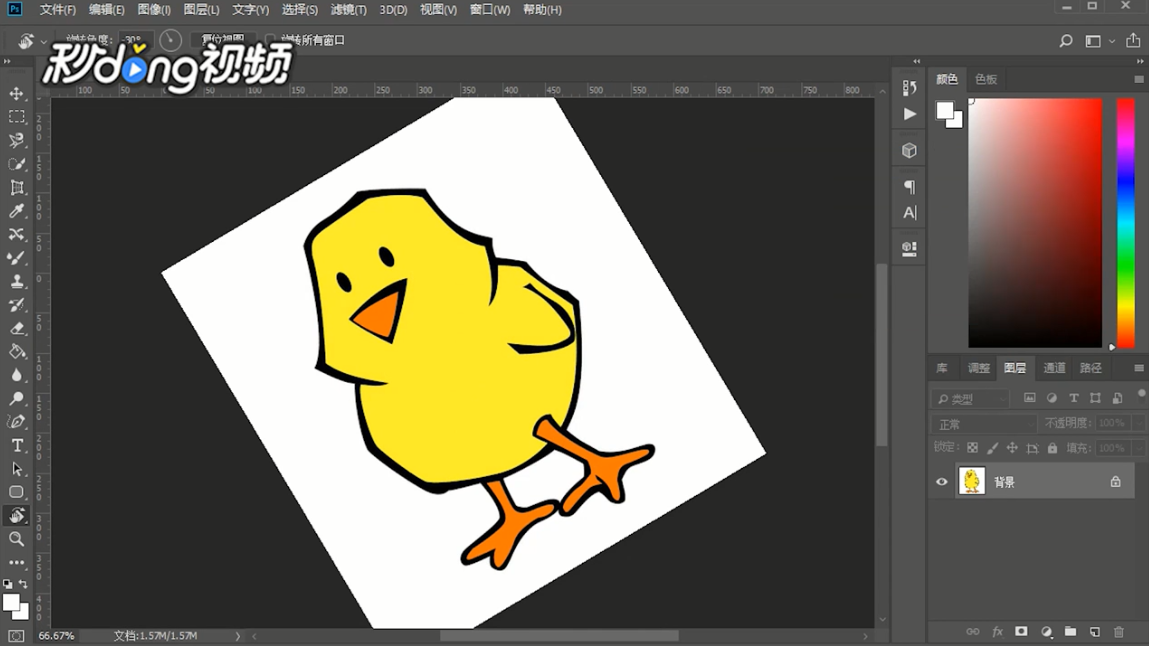Turn layer filtering on or off
This screenshot has width=1149, height=646.
(x=1141, y=394)
